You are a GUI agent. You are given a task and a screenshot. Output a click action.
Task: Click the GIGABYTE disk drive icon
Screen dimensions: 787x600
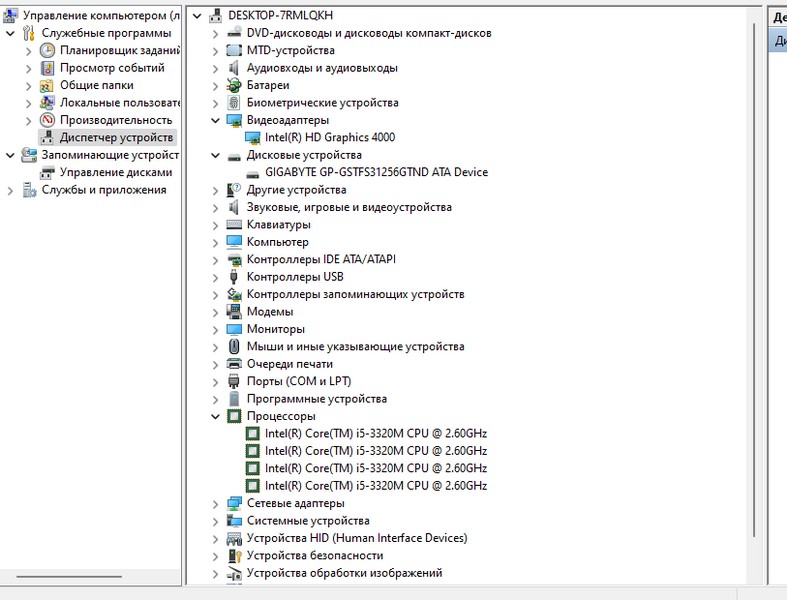point(252,173)
